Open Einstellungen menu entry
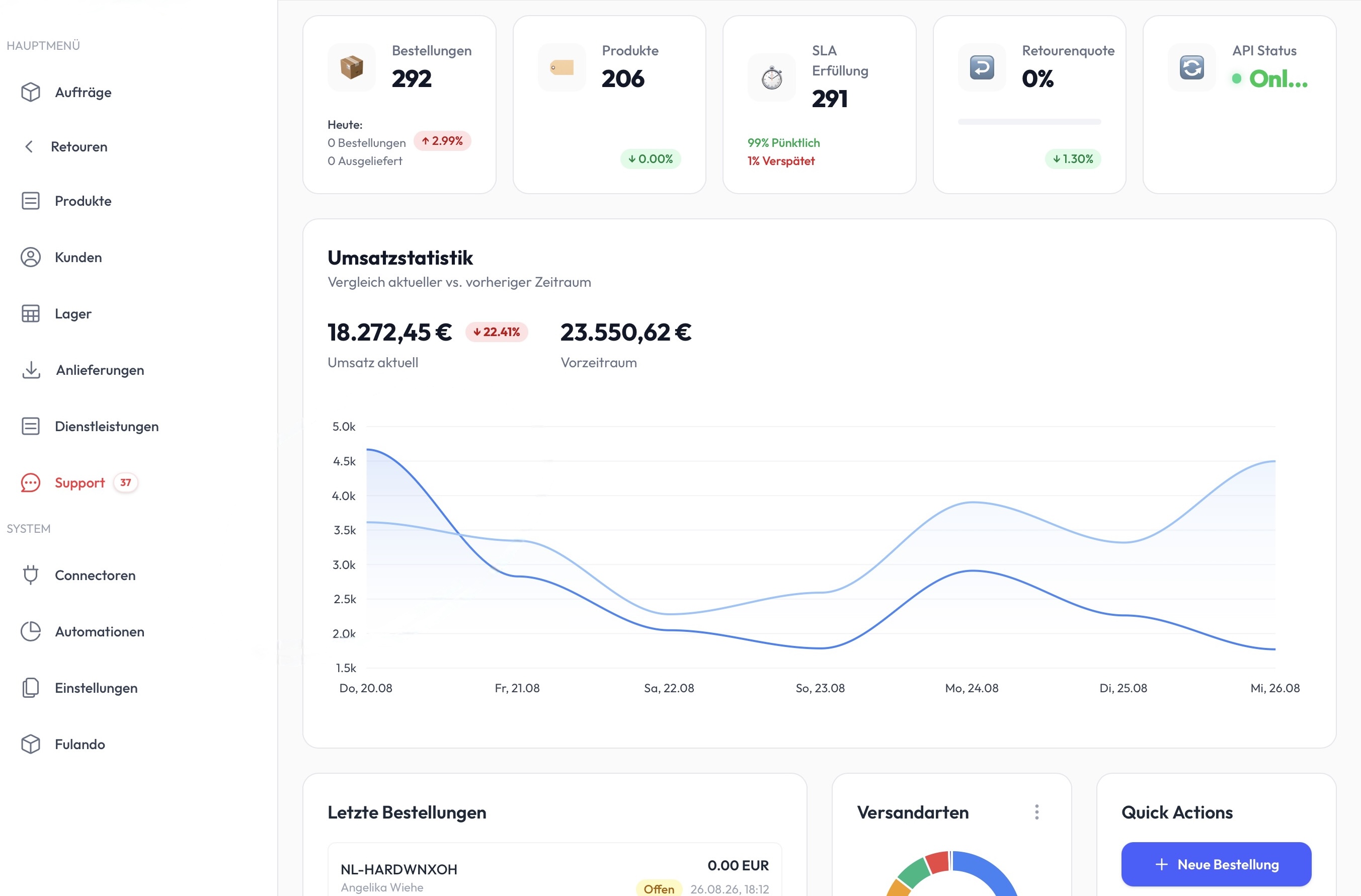 tap(96, 687)
